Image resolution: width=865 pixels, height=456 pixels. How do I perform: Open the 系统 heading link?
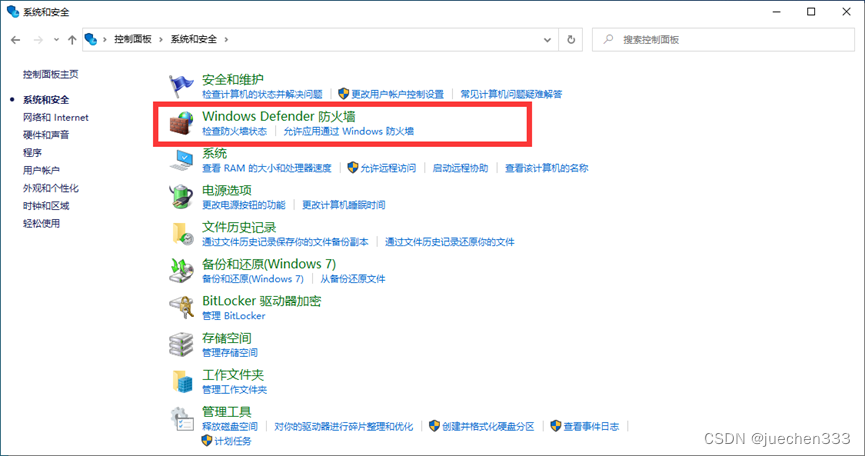coord(215,153)
